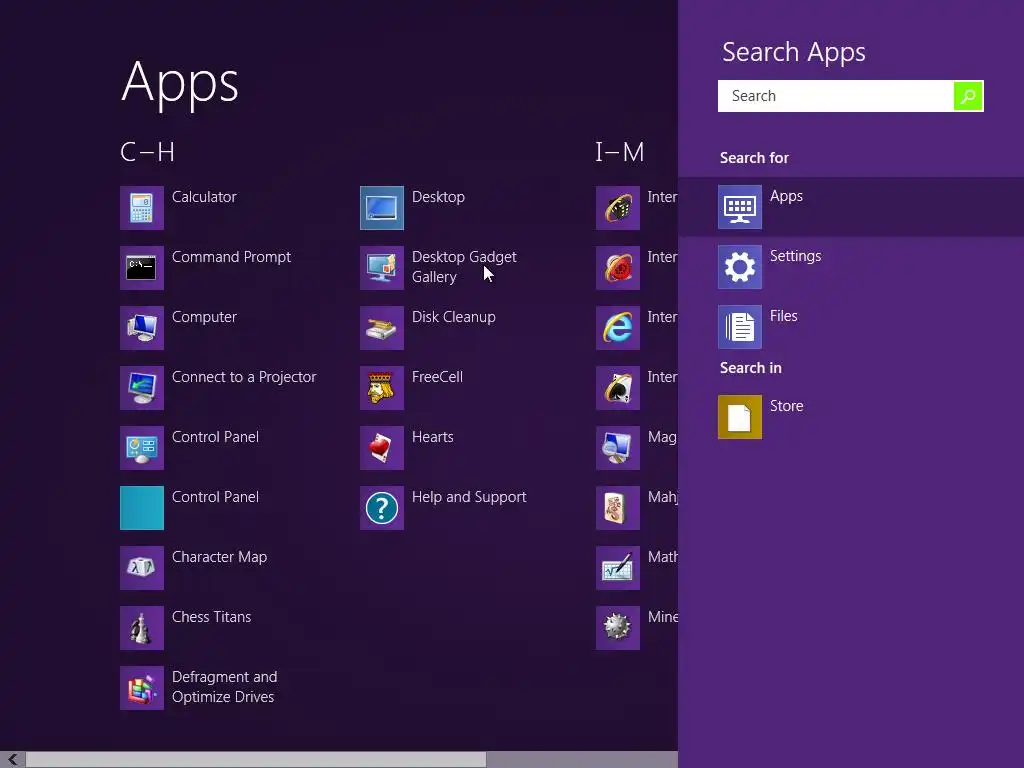1024x768 pixels.
Task: Focus the Search Apps text field
Action: click(x=835, y=96)
